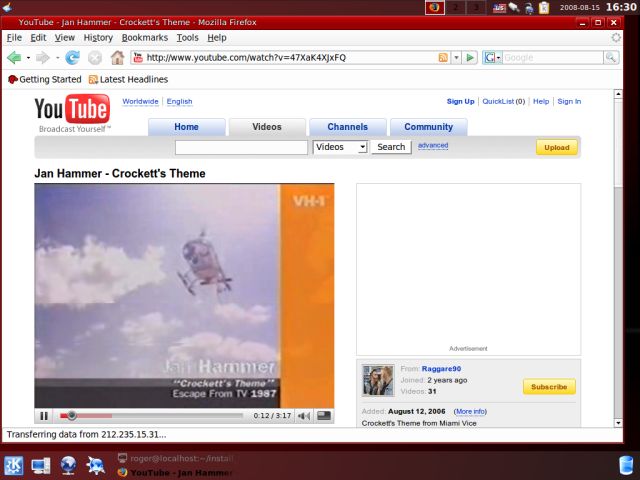
Task: Open the Tools menu
Action: (x=187, y=38)
